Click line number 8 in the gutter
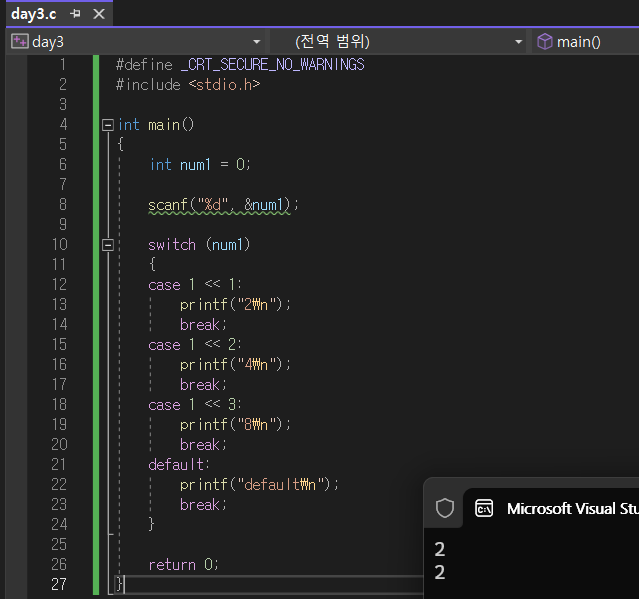 tap(63, 205)
